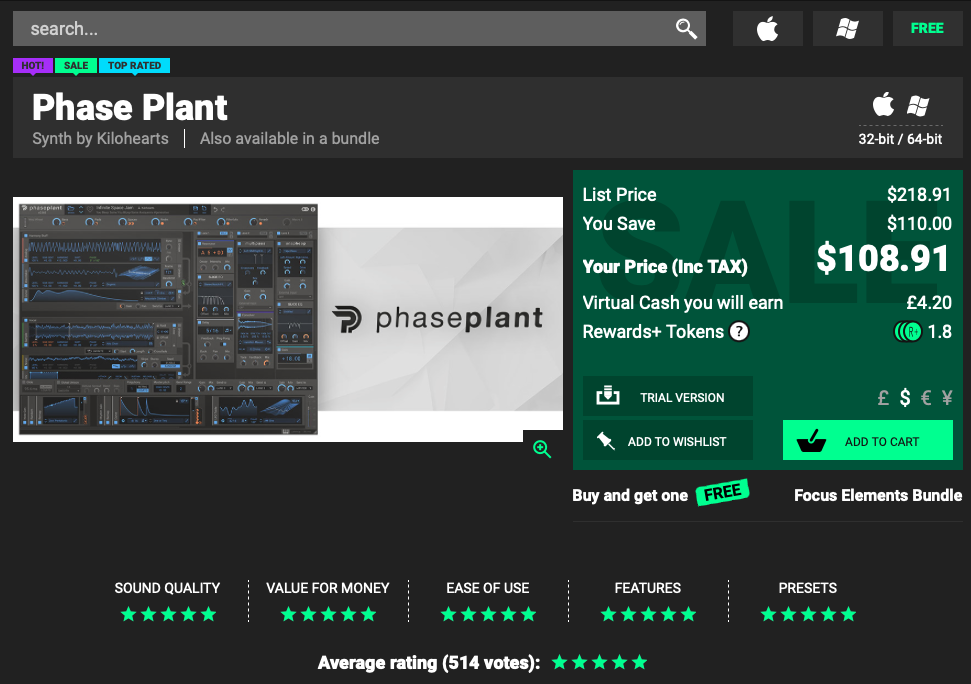Click the 'Buy and get one' text

click(x=630, y=495)
